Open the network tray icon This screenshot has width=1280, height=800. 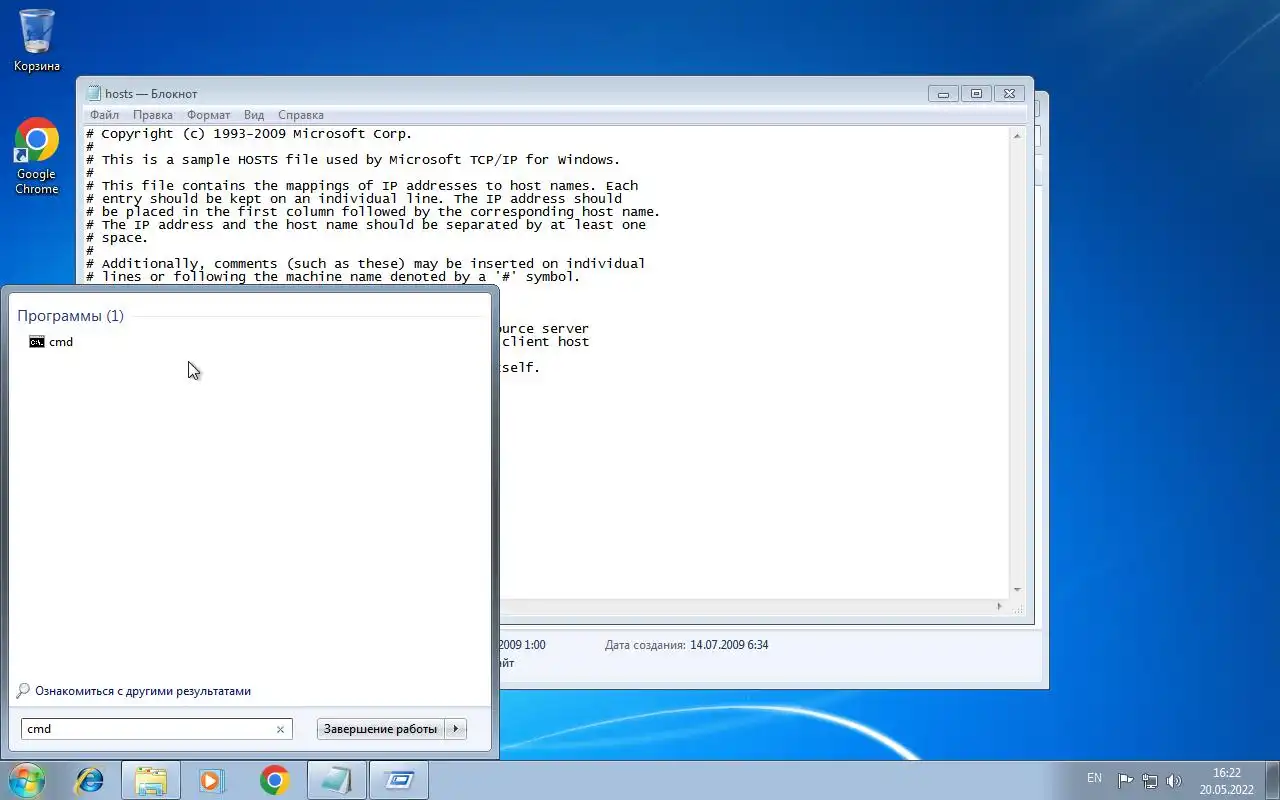pyautogui.click(x=1150, y=781)
